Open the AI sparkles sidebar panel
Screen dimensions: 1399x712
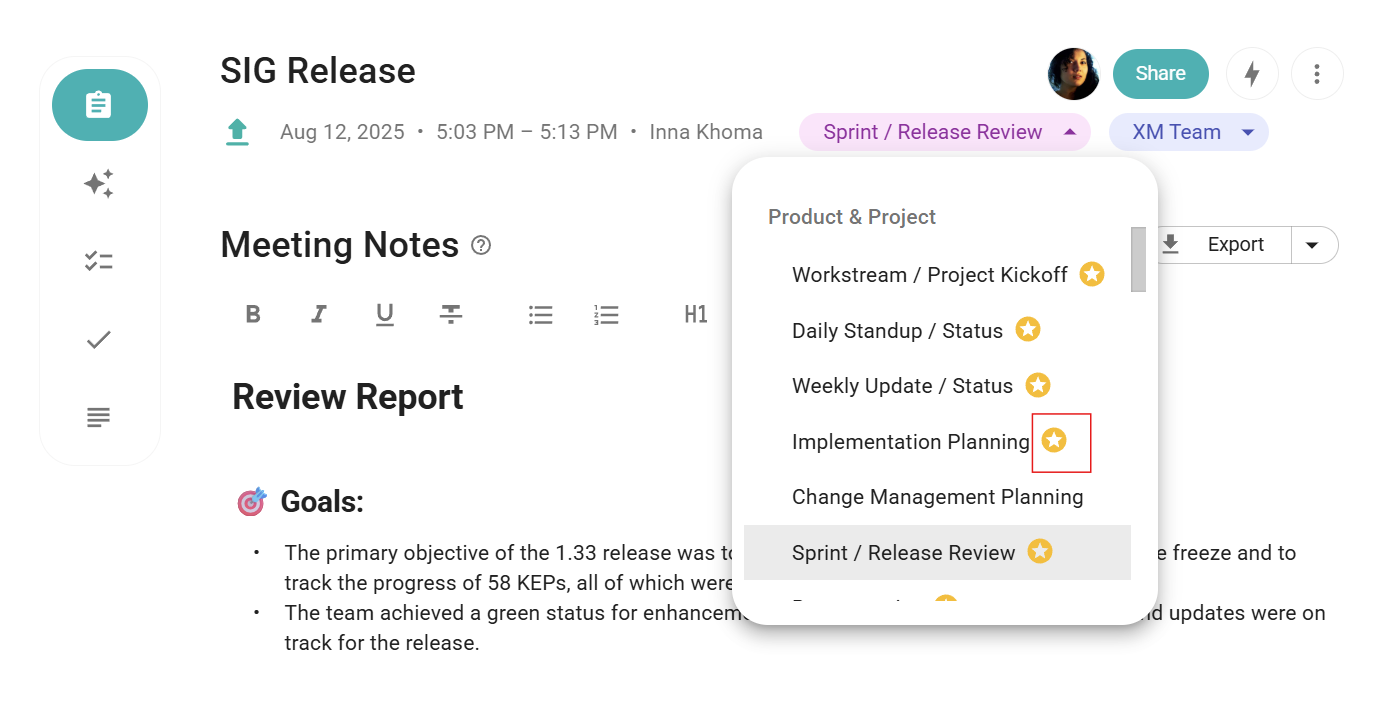coord(99,183)
